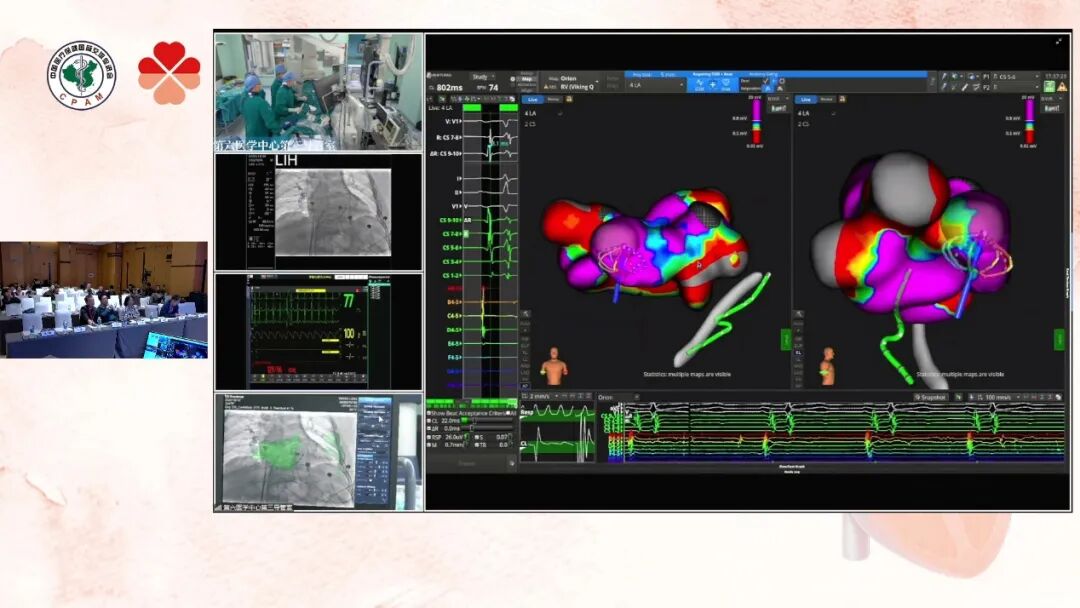Click the lock icon beside right Review tab
1080x608 pixels.
tap(843, 100)
